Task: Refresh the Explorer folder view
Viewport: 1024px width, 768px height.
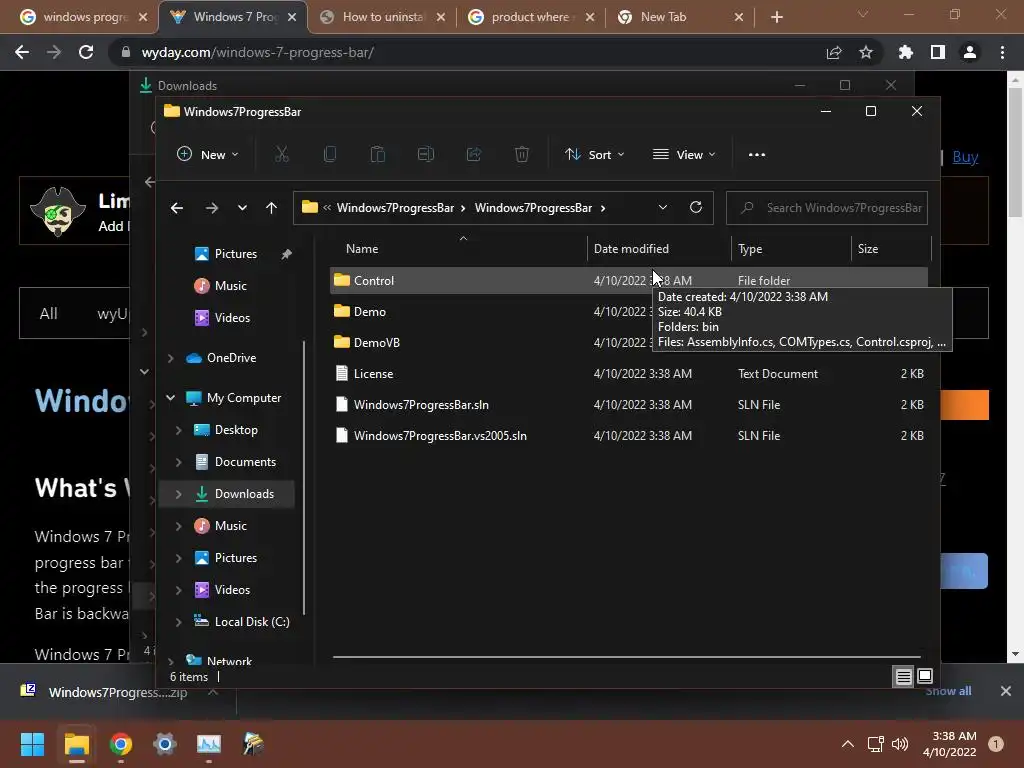Action: [x=696, y=207]
